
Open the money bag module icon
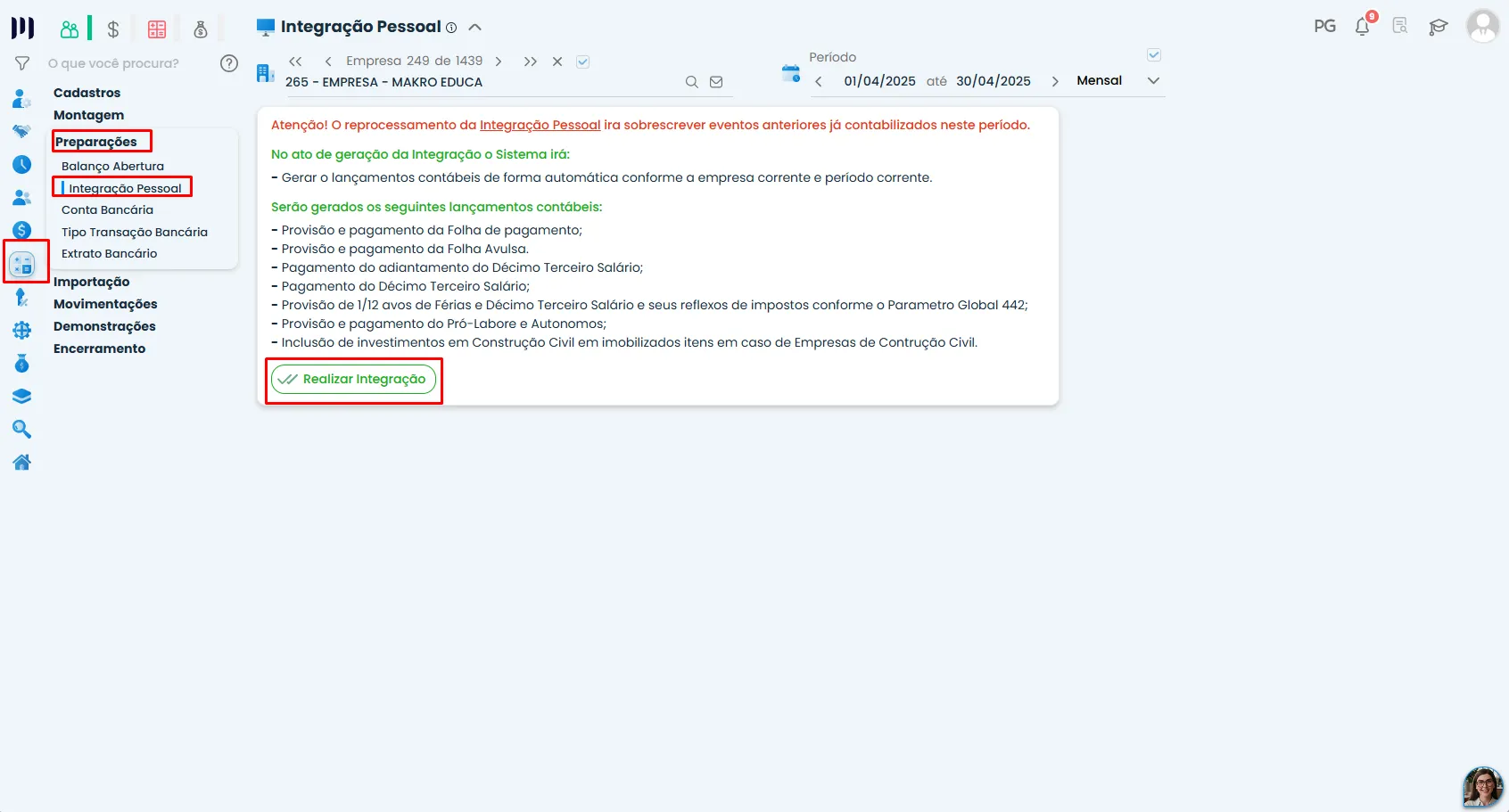coord(201,29)
